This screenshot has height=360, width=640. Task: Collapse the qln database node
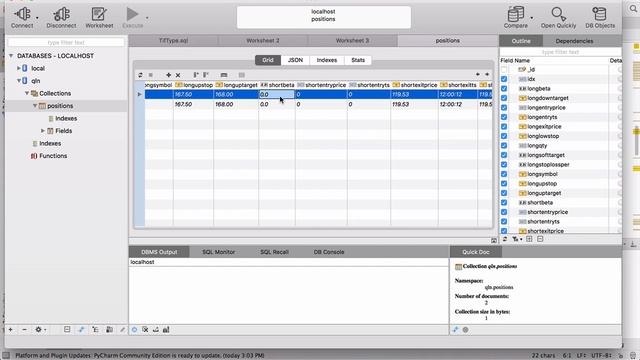(x=18, y=81)
